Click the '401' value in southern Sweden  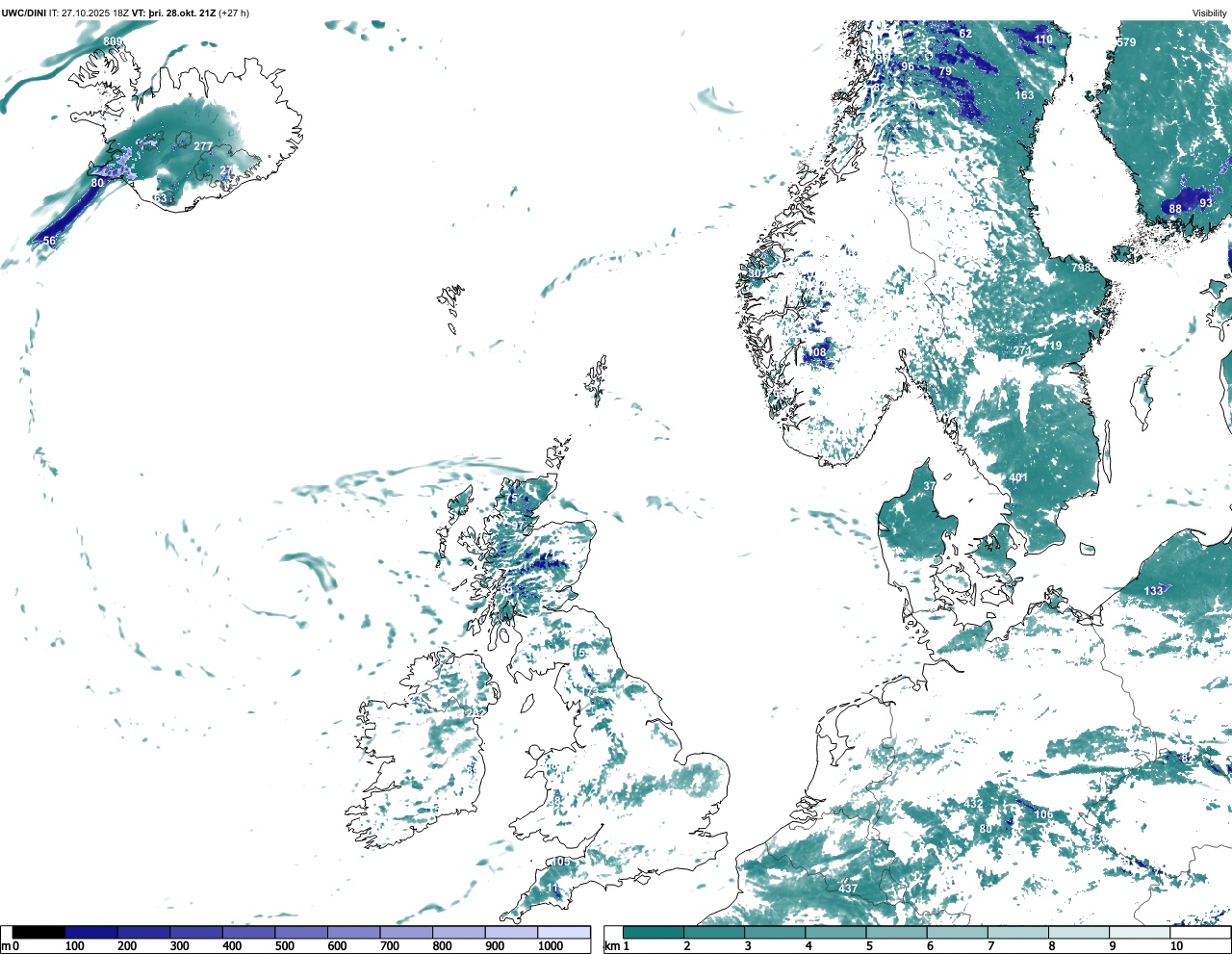pos(1018,477)
